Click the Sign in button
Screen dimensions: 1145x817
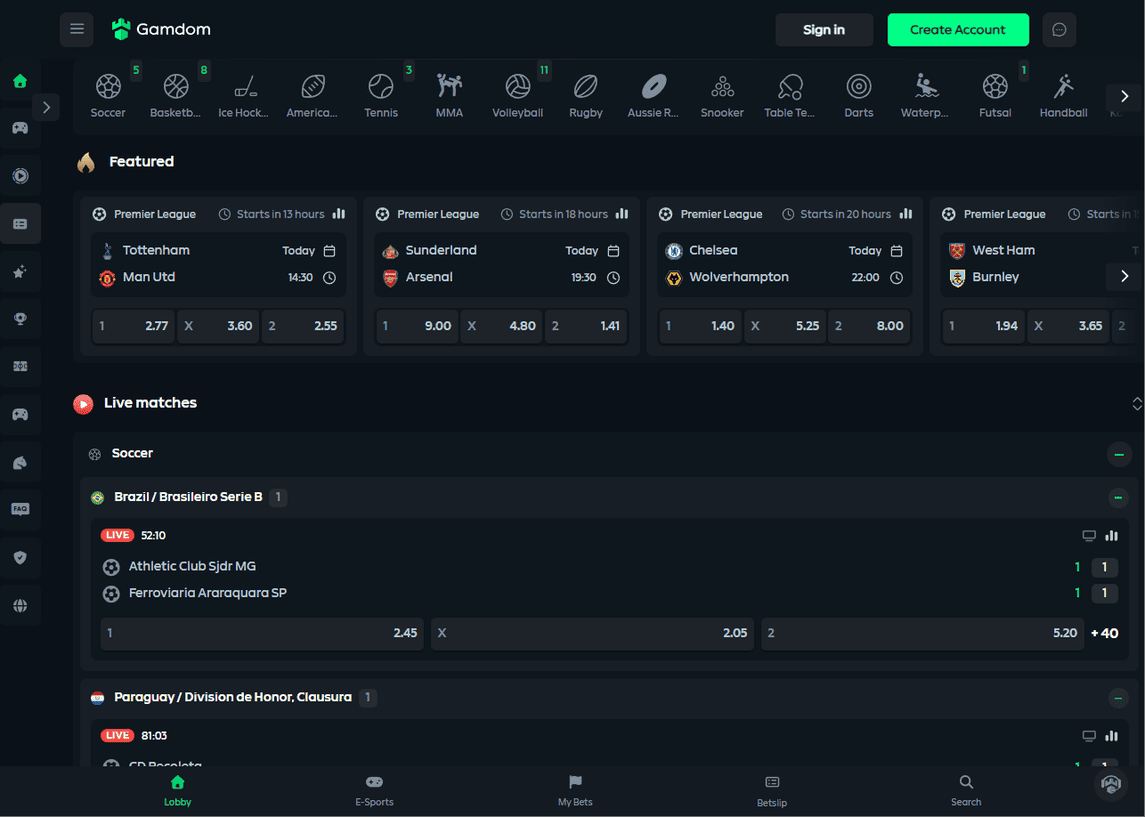[823, 30]
